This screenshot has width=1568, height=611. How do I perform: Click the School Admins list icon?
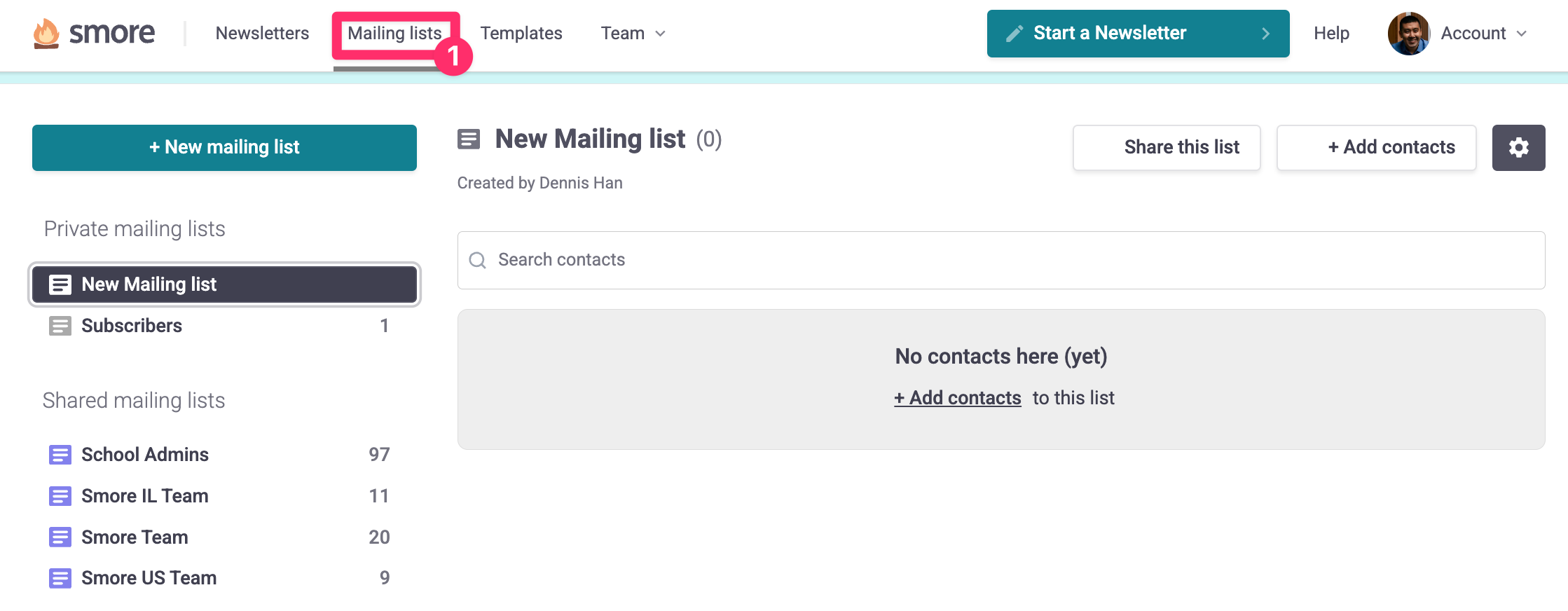(x=60, y=455)
